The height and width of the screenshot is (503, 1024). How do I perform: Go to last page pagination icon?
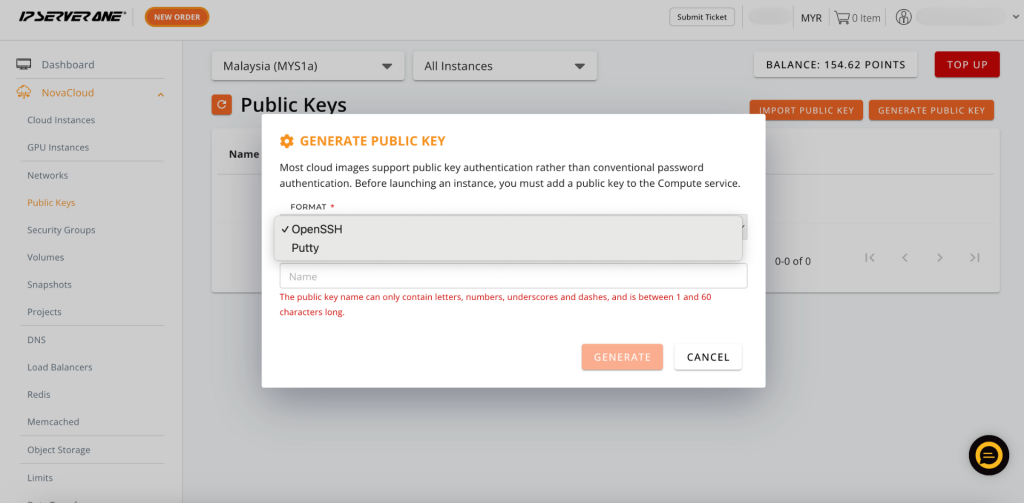pyautogui.click(x=974, y=257)
